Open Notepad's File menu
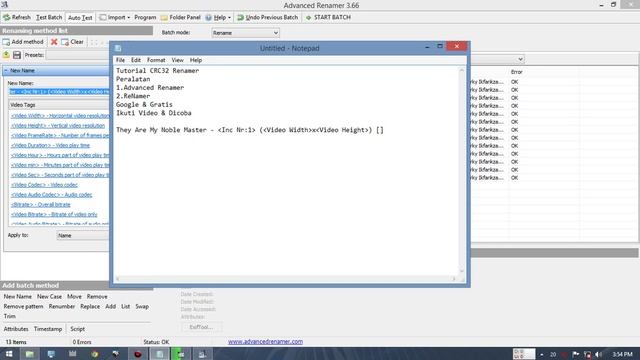640x360 pixels. click(x=120, y=60)
